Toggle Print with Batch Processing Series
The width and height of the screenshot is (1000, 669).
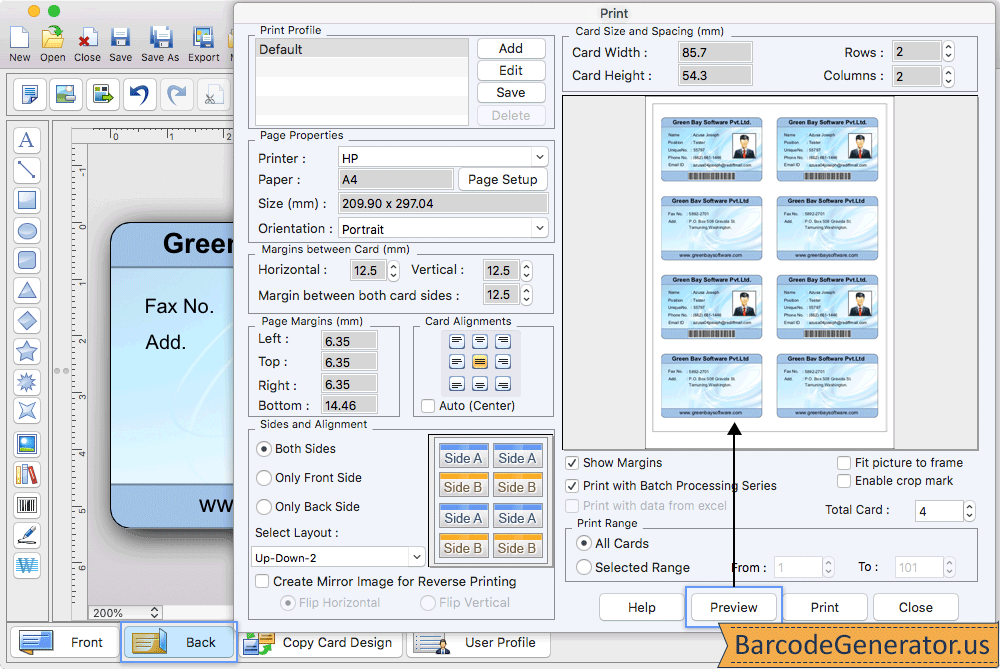pyautogui.click(x=572, y=486)
